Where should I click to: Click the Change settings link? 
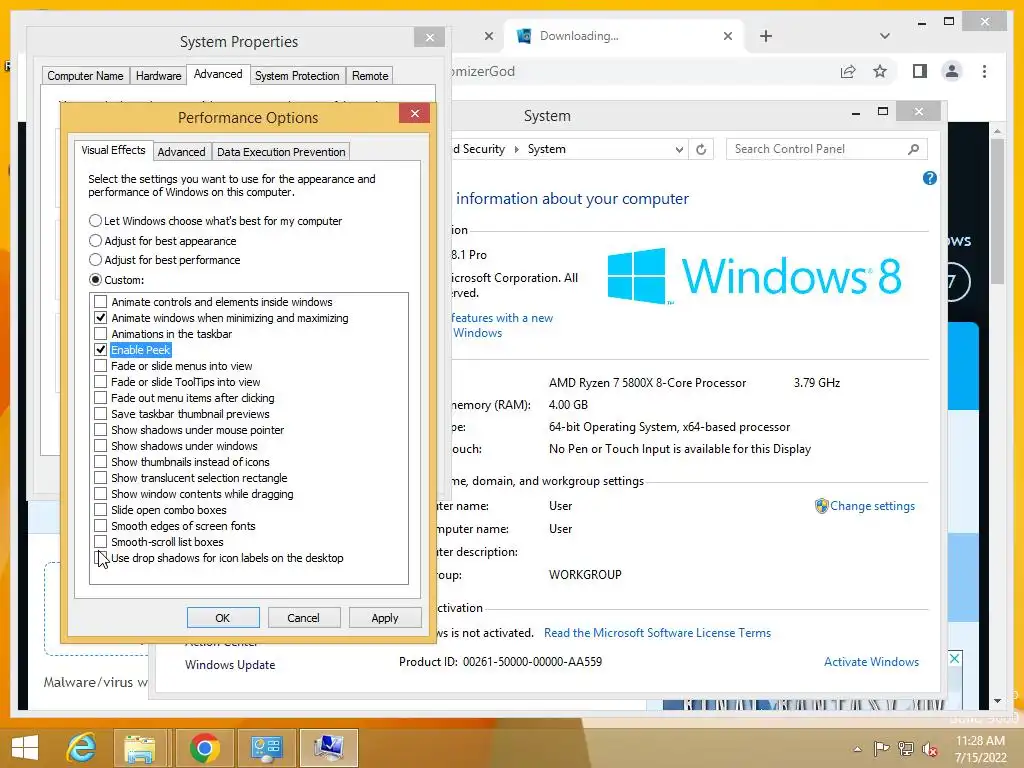(872, 506)
